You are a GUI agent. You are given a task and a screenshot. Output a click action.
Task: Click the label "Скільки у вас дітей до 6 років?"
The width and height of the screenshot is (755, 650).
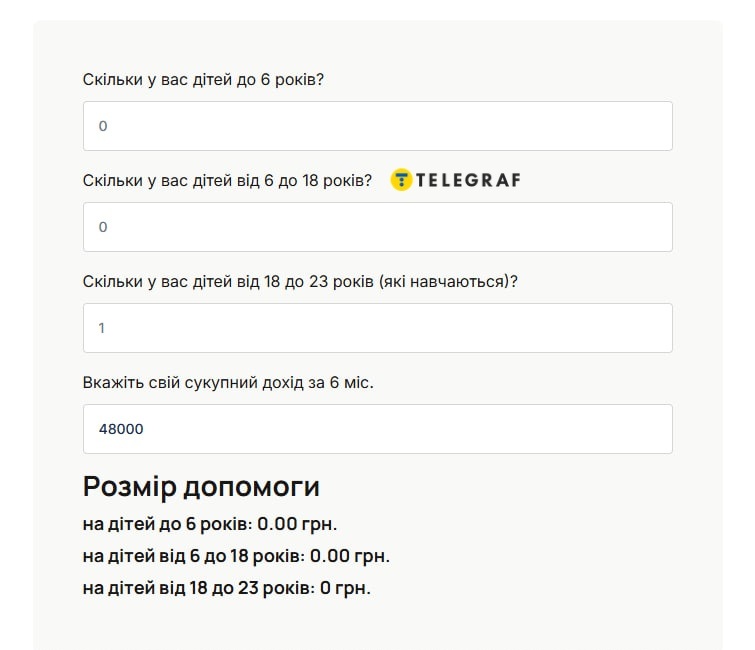pyautogui.click(x=203, y=80)
